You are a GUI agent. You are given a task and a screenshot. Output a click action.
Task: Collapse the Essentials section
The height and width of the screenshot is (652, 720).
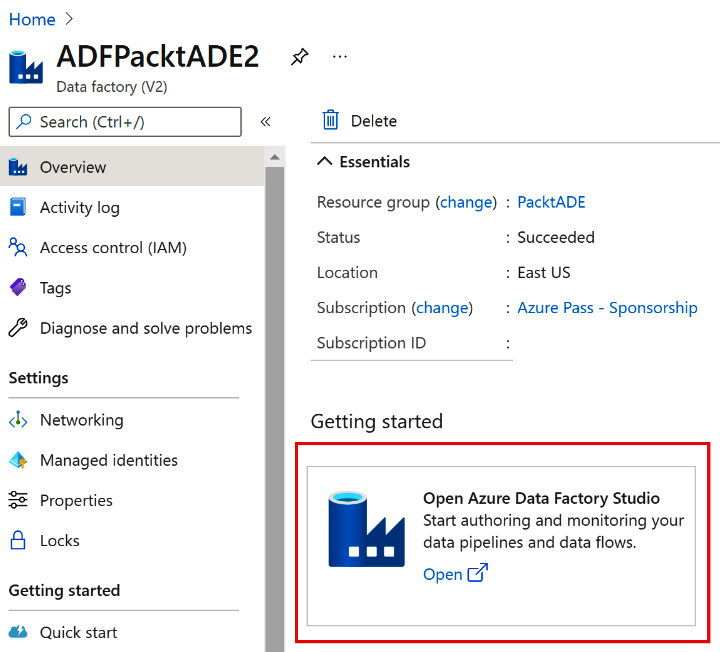tap(325, 162)
